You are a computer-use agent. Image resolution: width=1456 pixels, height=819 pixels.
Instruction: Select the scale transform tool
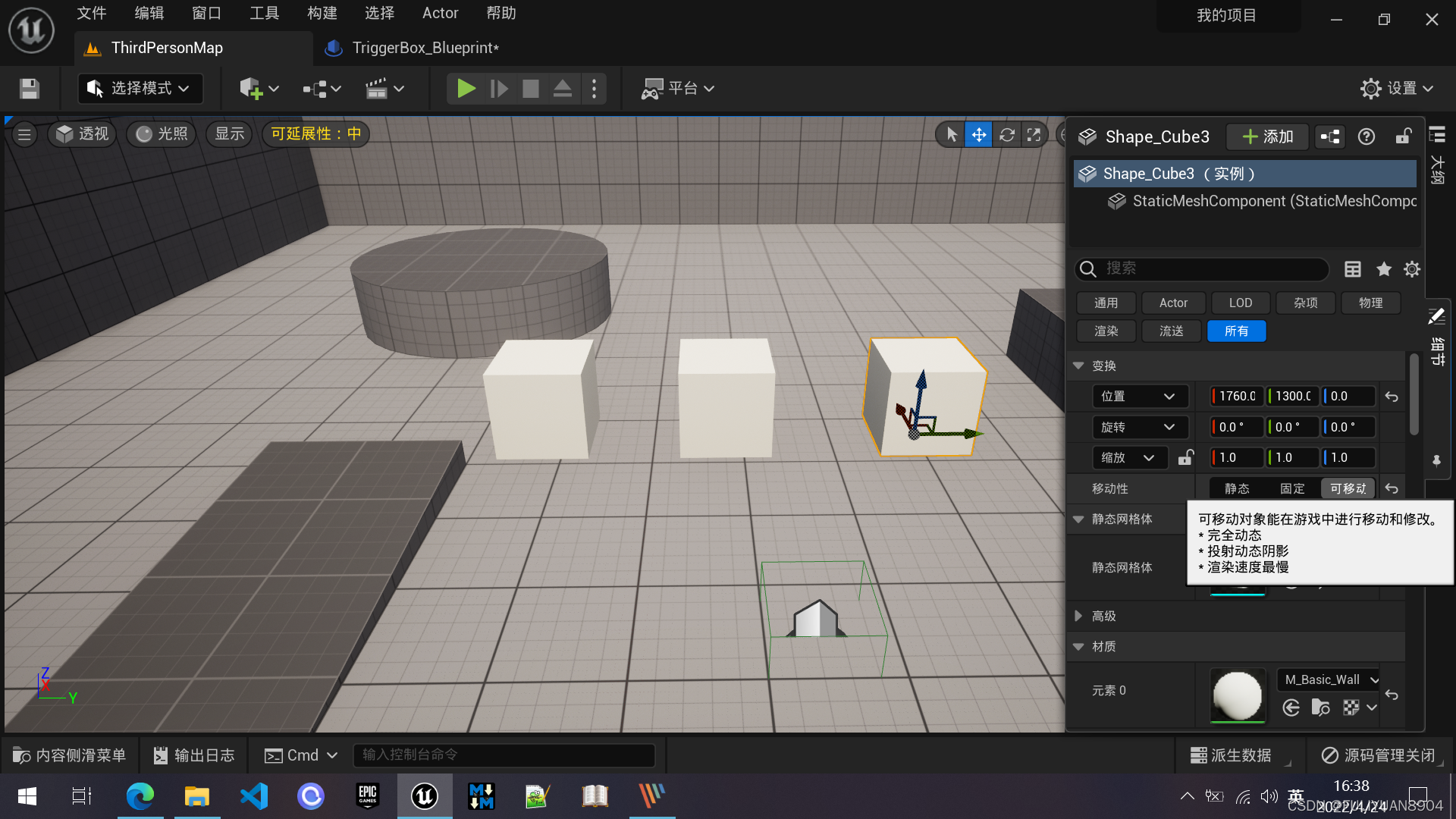click(1034, 135)
